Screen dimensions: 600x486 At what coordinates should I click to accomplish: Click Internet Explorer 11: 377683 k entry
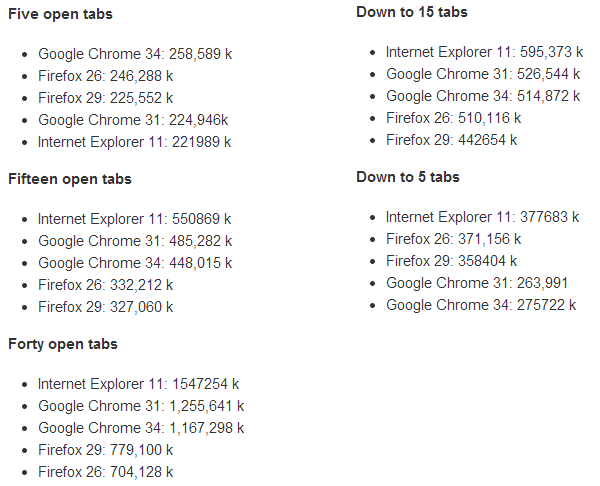tap(483, 217)
